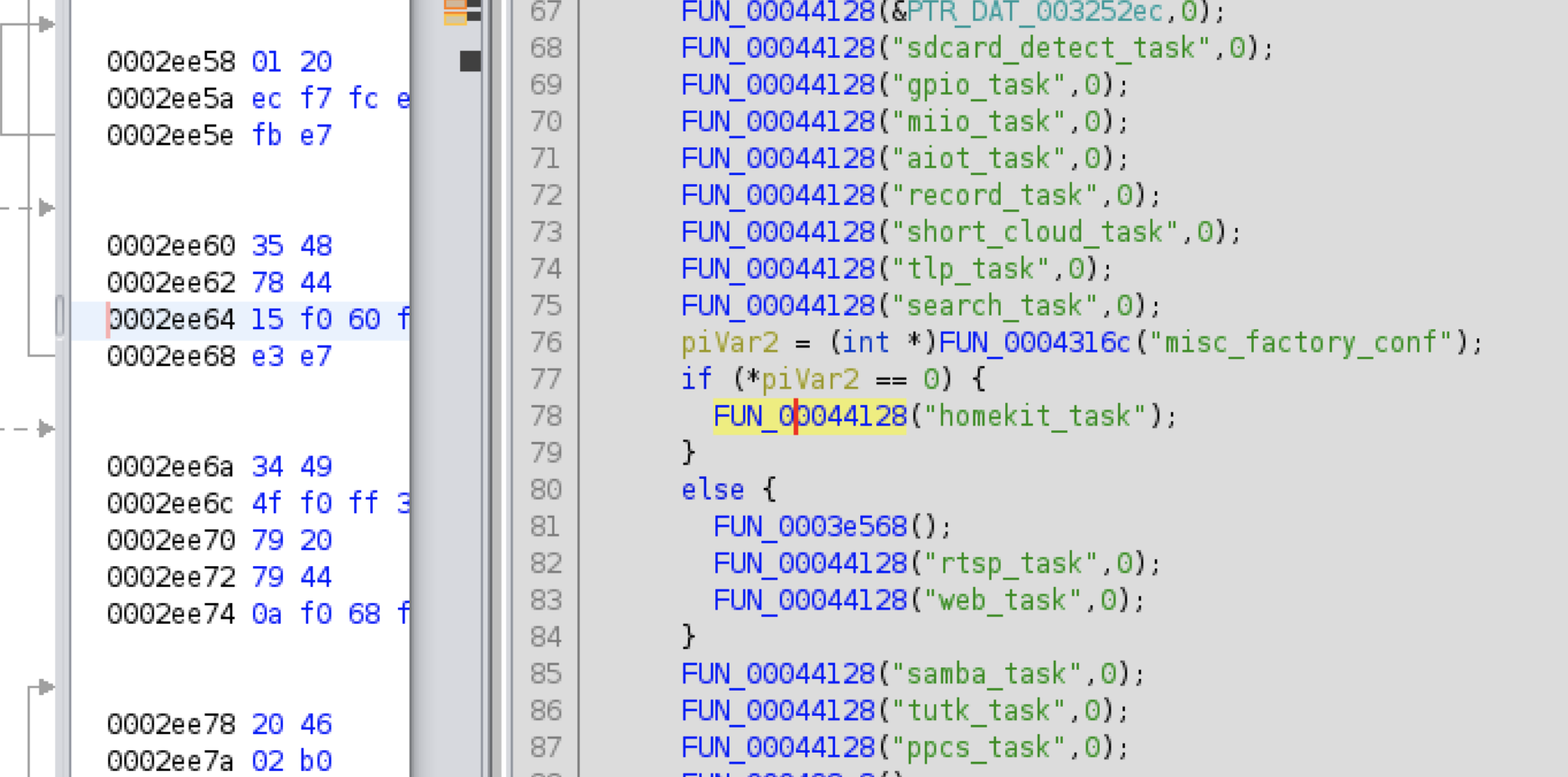Click the "gpio_task" string
The image size is (1568, 777).
click(x=979, y=85)
